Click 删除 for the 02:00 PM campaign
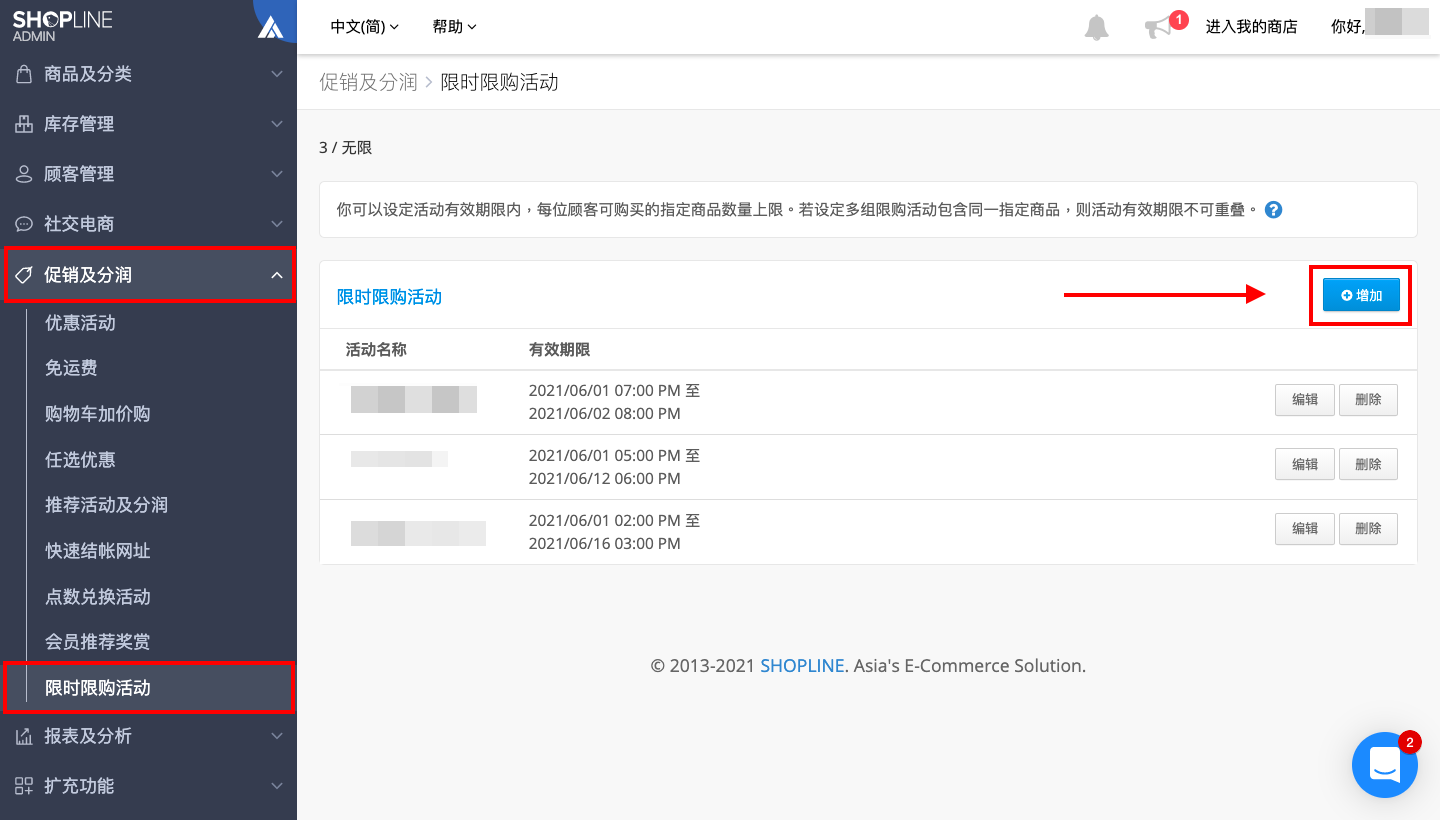The height and width of the screenshot is (820, 1440). [x=1368, y=528]
